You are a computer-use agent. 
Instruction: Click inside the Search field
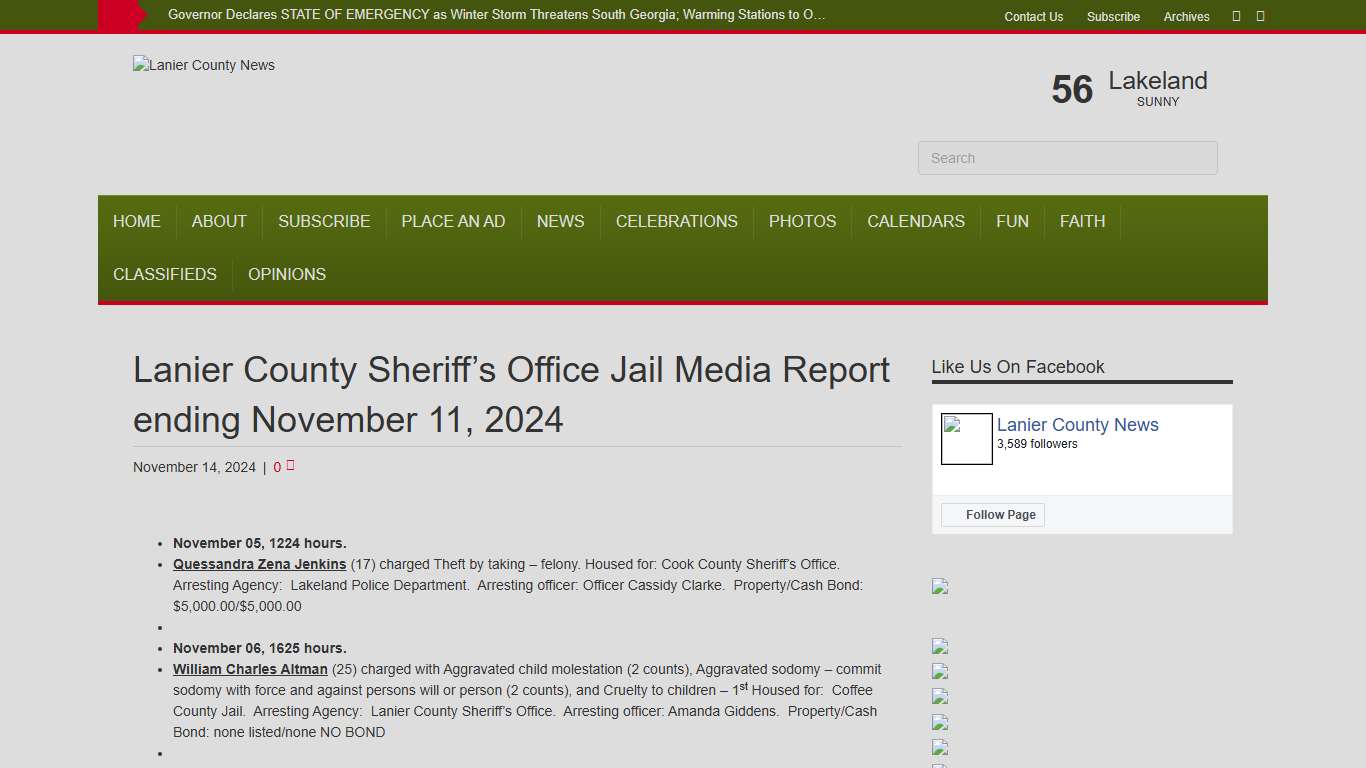click(1067, 157)
